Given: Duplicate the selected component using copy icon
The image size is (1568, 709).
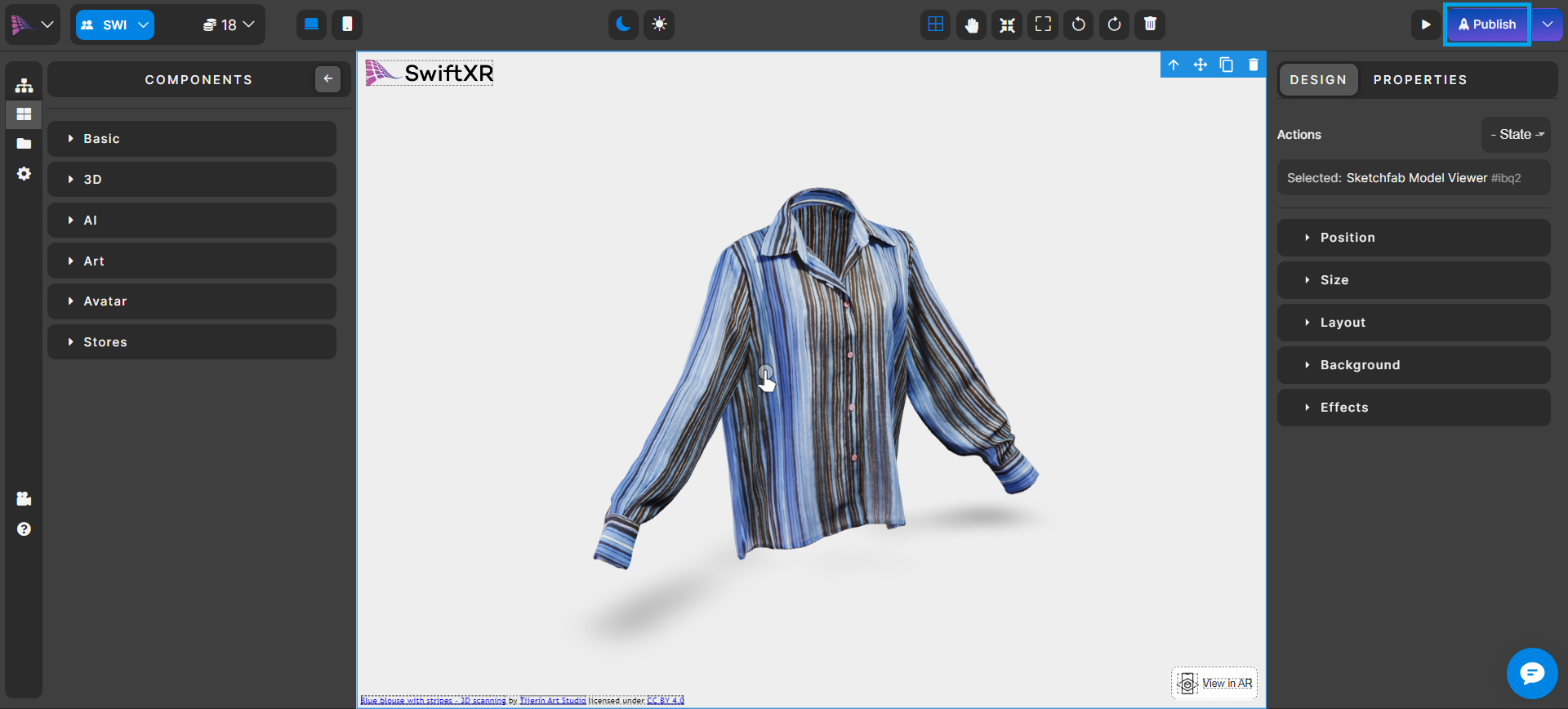Looking at the screenshot, I should 1227,65.
